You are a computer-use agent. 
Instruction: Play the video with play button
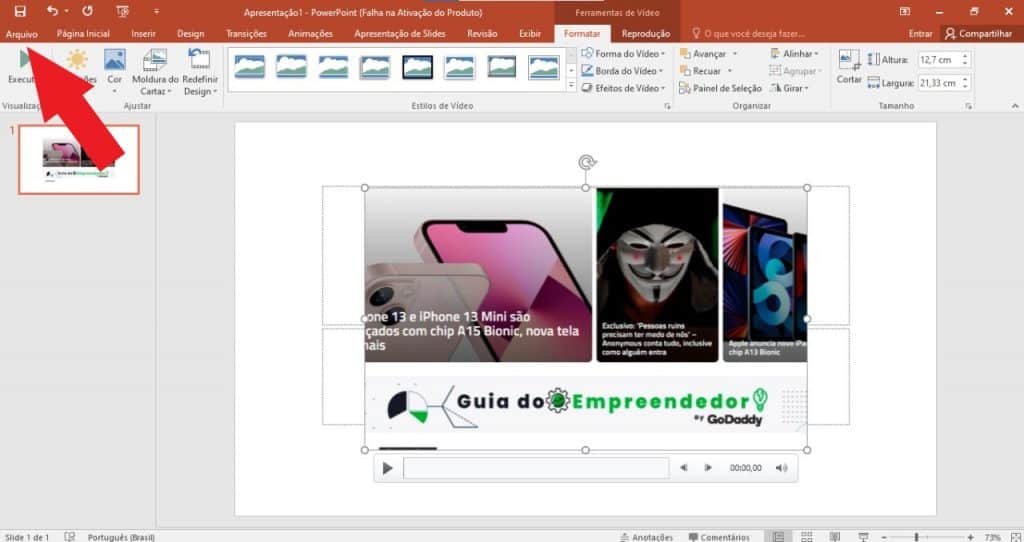click(387, 468)
